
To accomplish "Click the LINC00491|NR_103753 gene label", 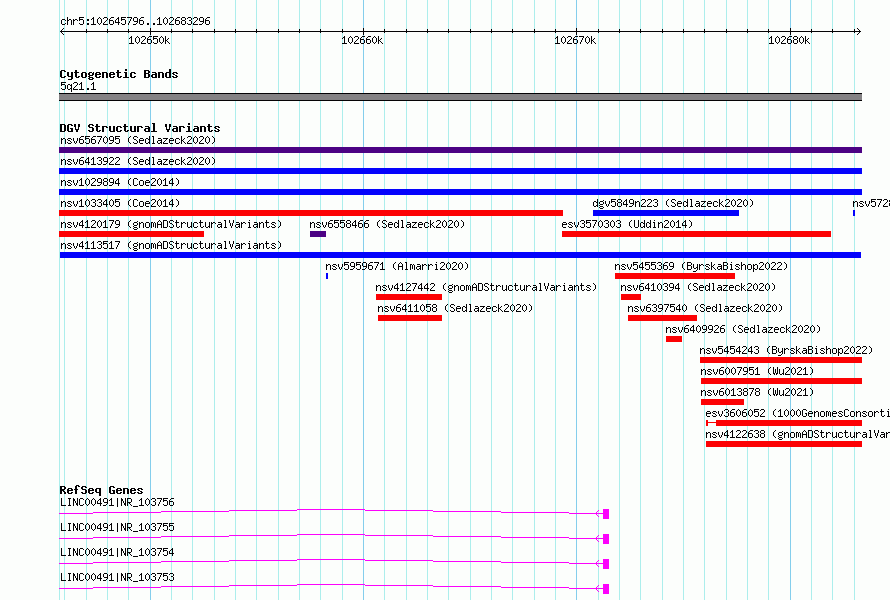I will click(x=117, y=577).
